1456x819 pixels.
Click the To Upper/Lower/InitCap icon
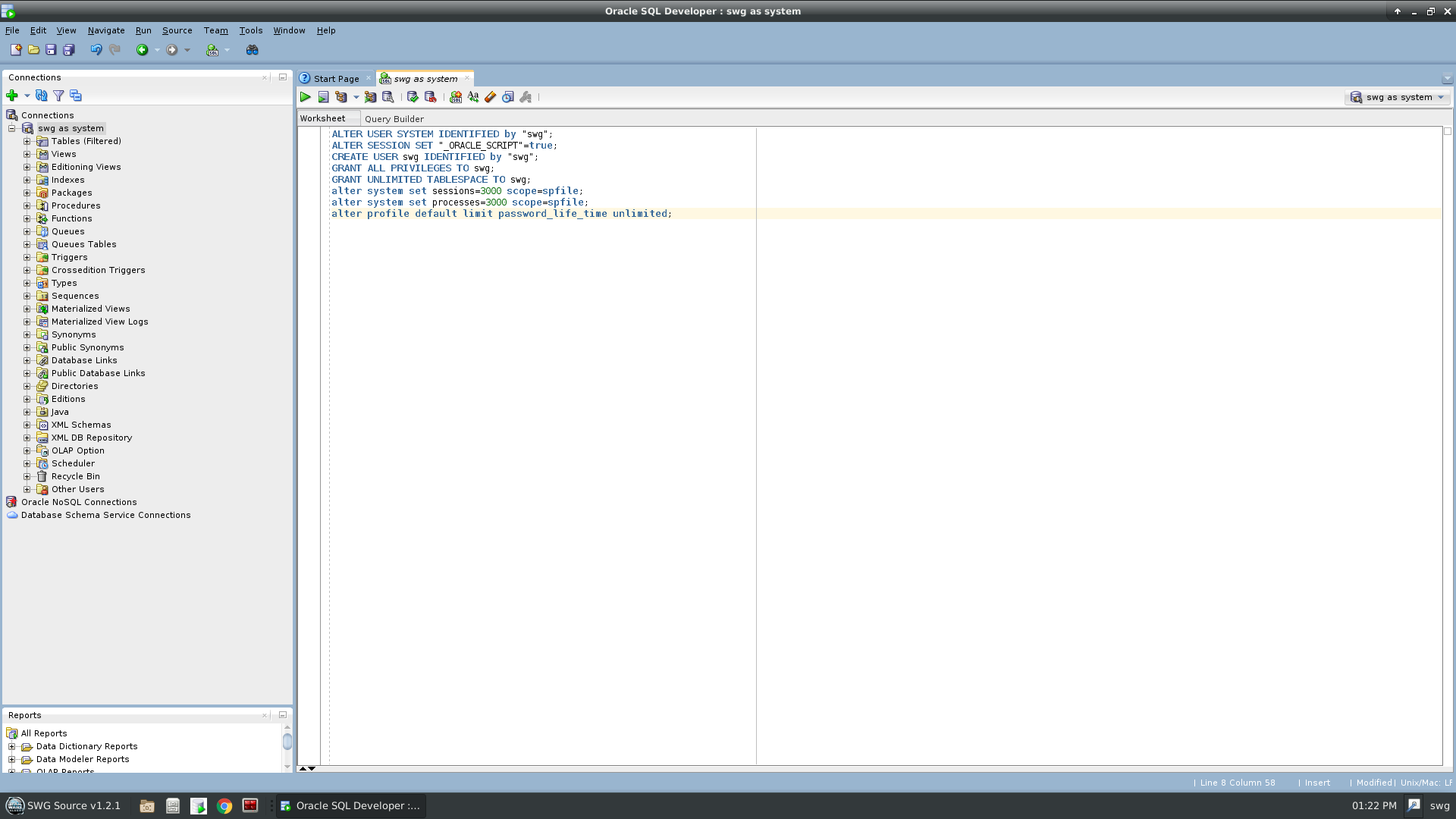473,97
